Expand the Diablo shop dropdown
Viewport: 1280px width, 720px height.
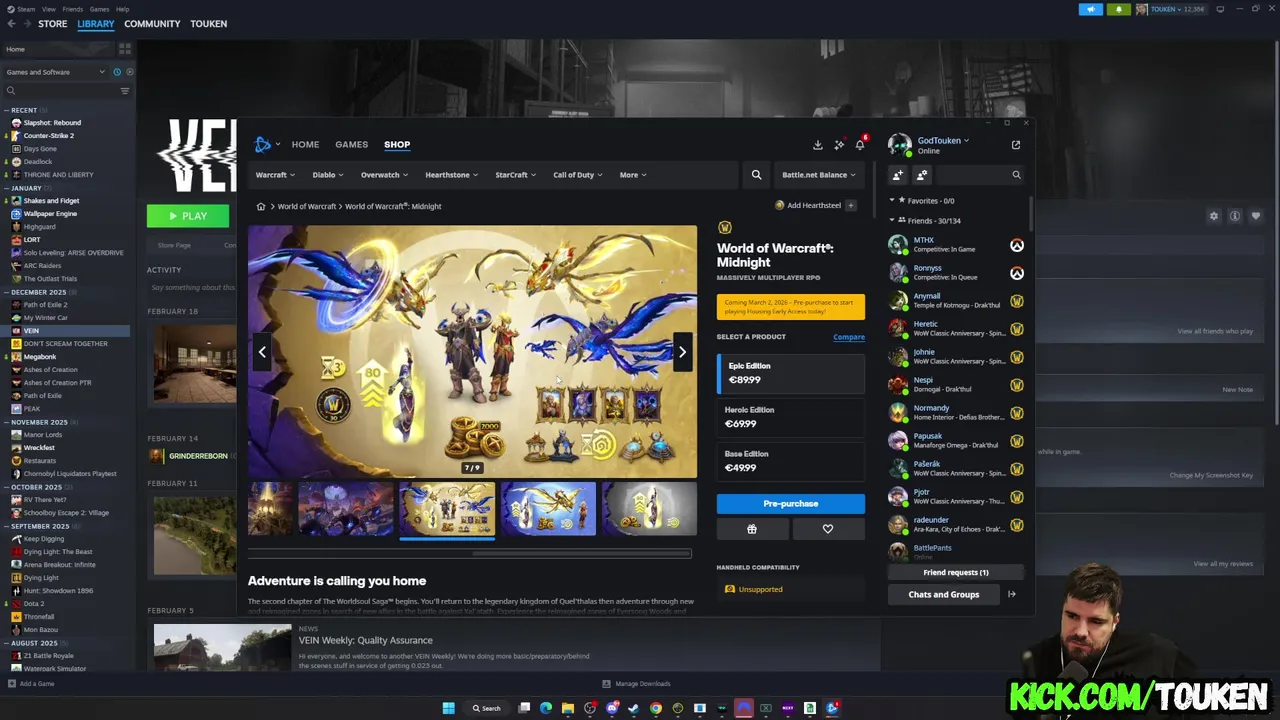[x=328, y=175]
